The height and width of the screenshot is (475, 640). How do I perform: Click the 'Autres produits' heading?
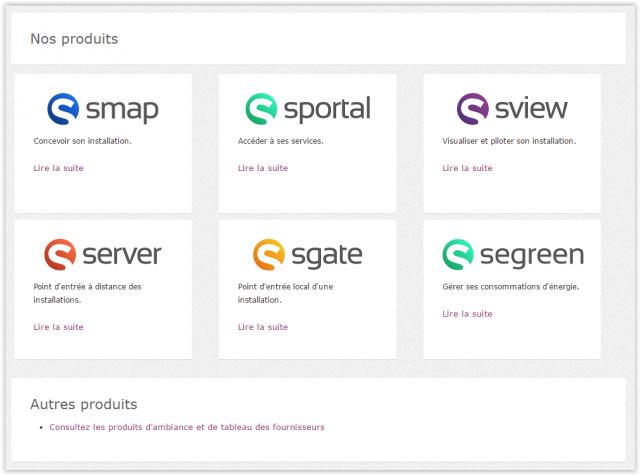coord(84,404)
